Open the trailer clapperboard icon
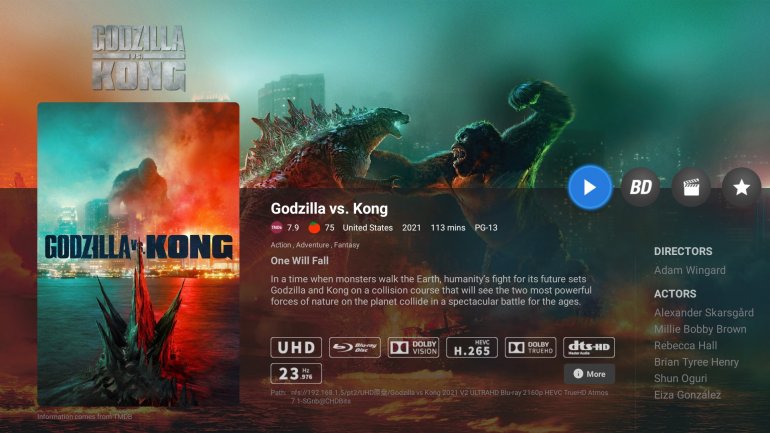 [691, 187]
